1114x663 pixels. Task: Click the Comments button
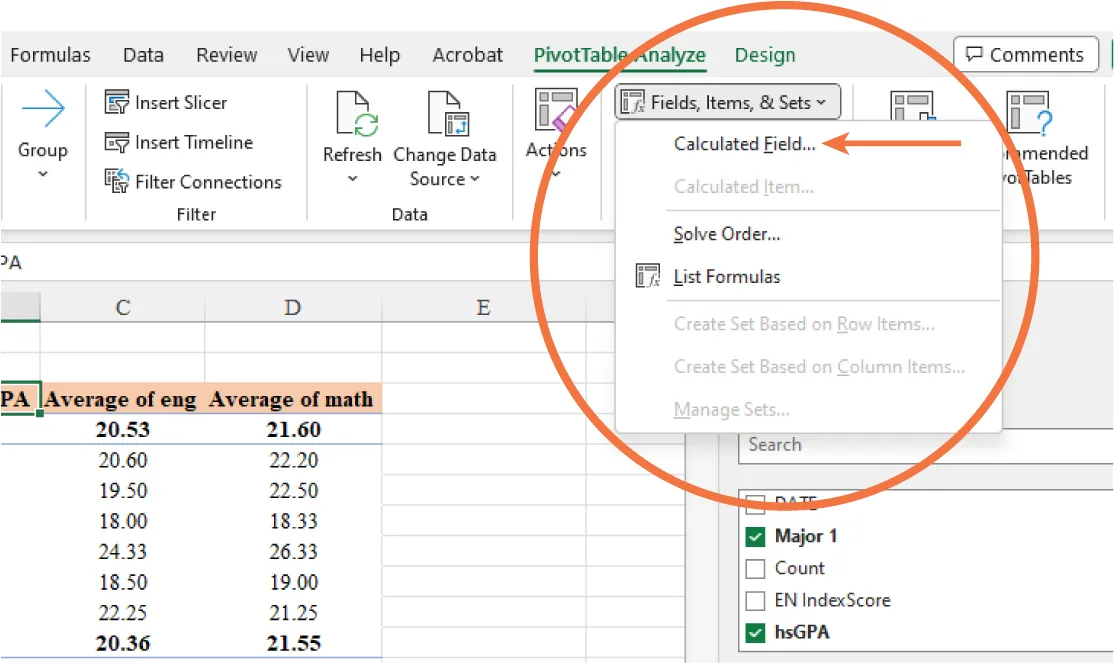(1025, 54)
